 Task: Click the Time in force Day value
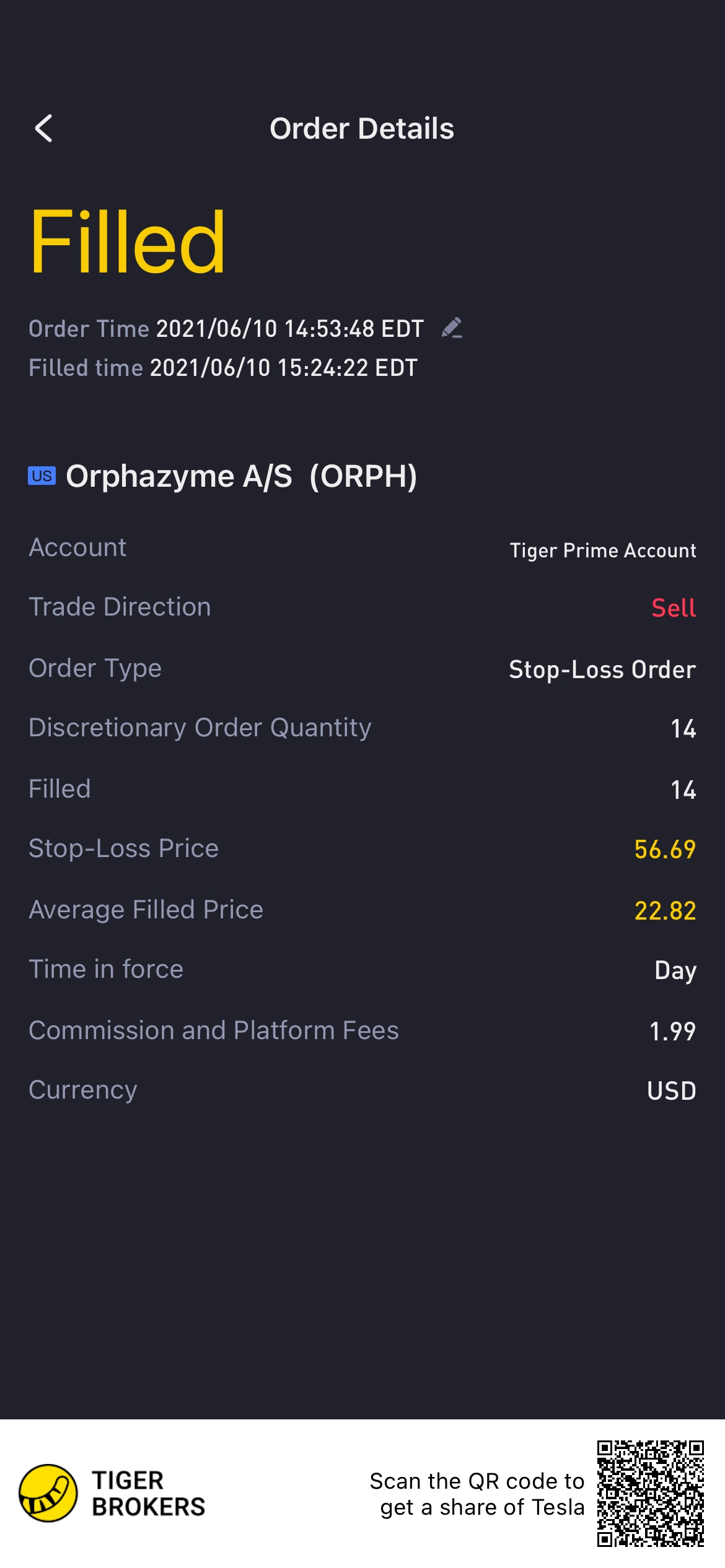[675, 970]
